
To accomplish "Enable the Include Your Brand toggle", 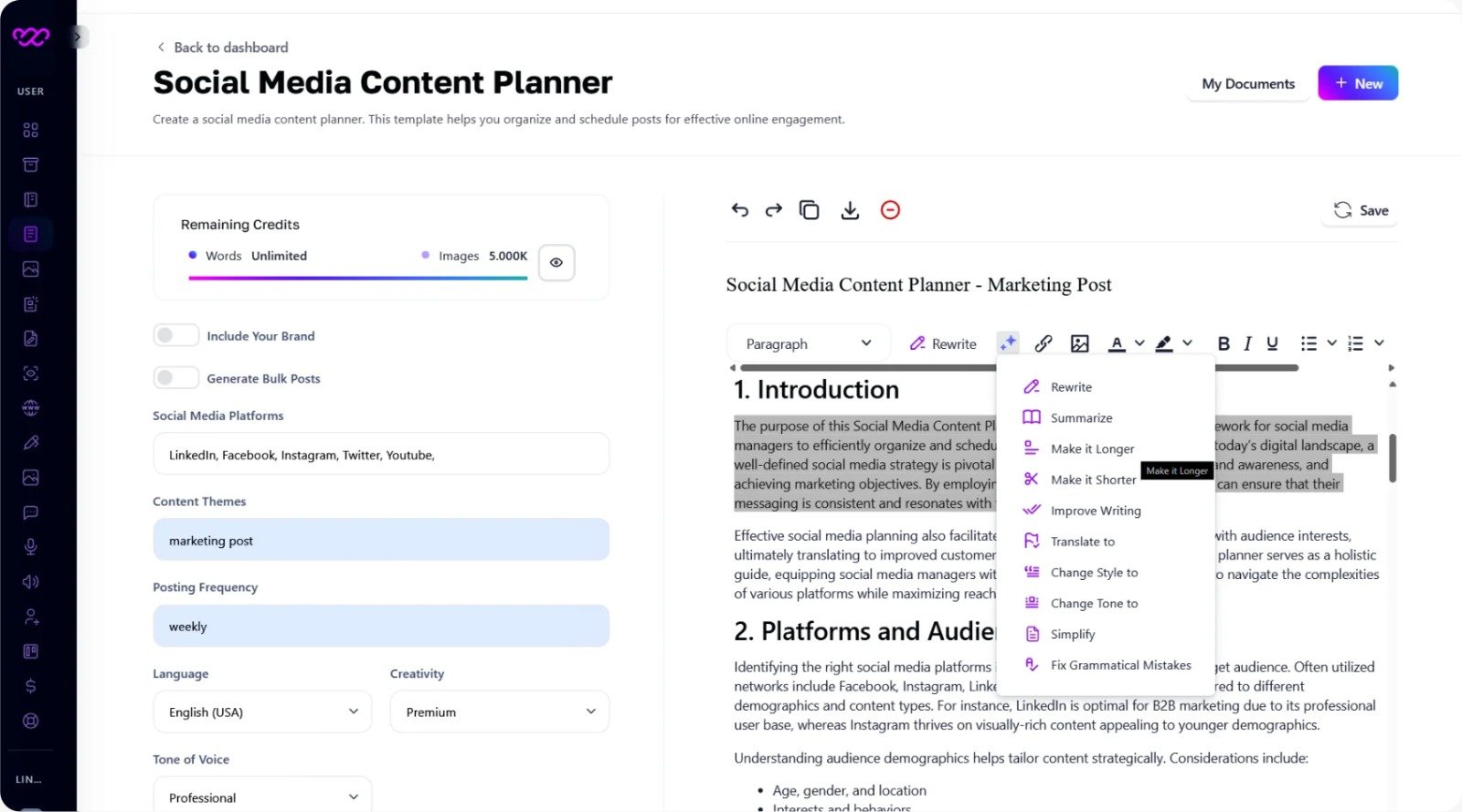I will click(x=175, y=335).
